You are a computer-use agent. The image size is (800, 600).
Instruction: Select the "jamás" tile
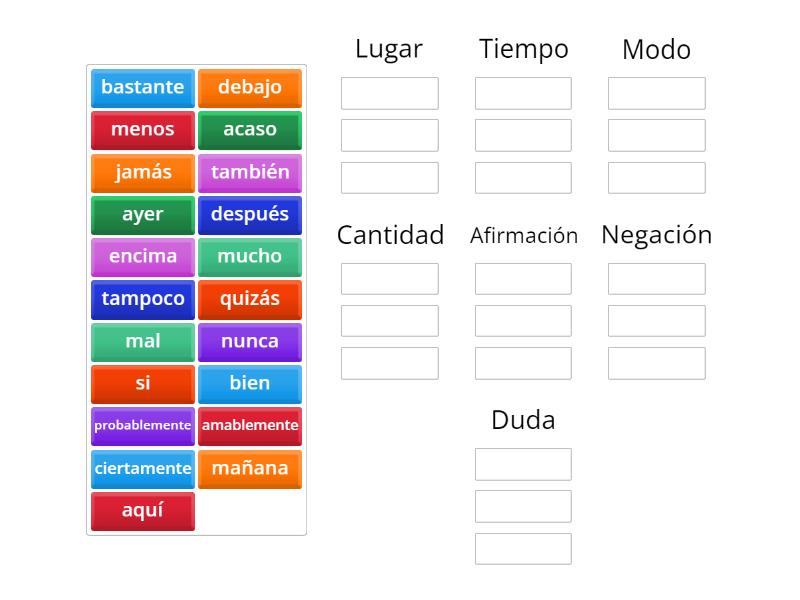[x=142, y=172]
